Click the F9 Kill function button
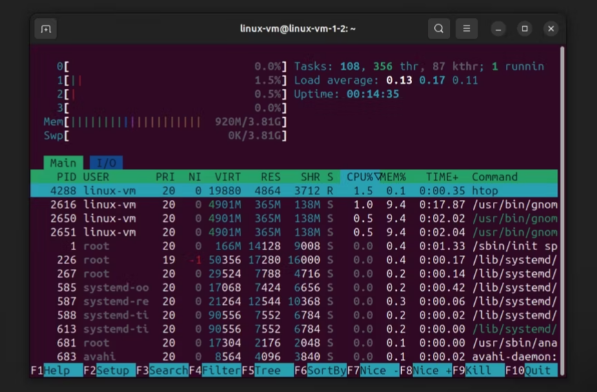The image size is (597, 392). (x=479, y=370)
